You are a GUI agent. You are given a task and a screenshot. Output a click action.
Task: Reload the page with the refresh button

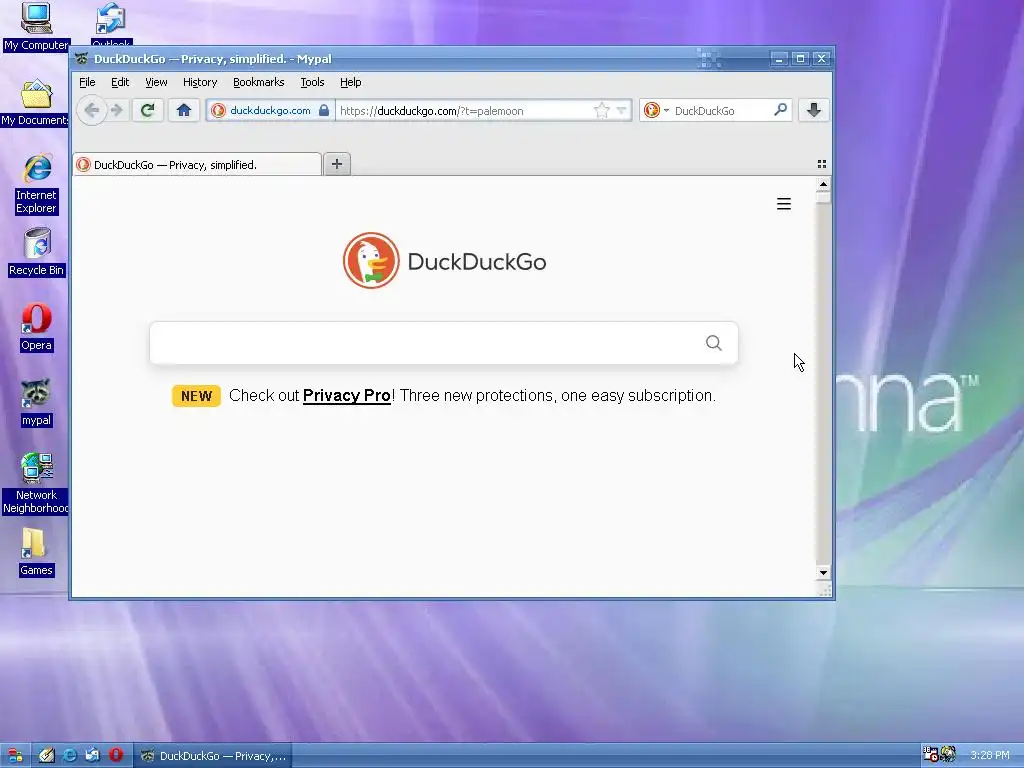click(x=148, y=110)
